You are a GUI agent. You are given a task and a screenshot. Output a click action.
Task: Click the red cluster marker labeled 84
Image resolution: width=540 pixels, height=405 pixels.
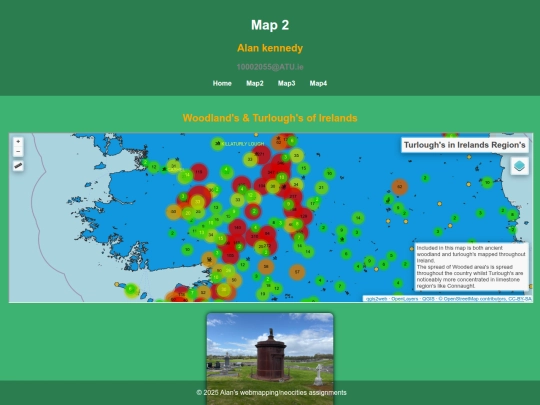267,234
